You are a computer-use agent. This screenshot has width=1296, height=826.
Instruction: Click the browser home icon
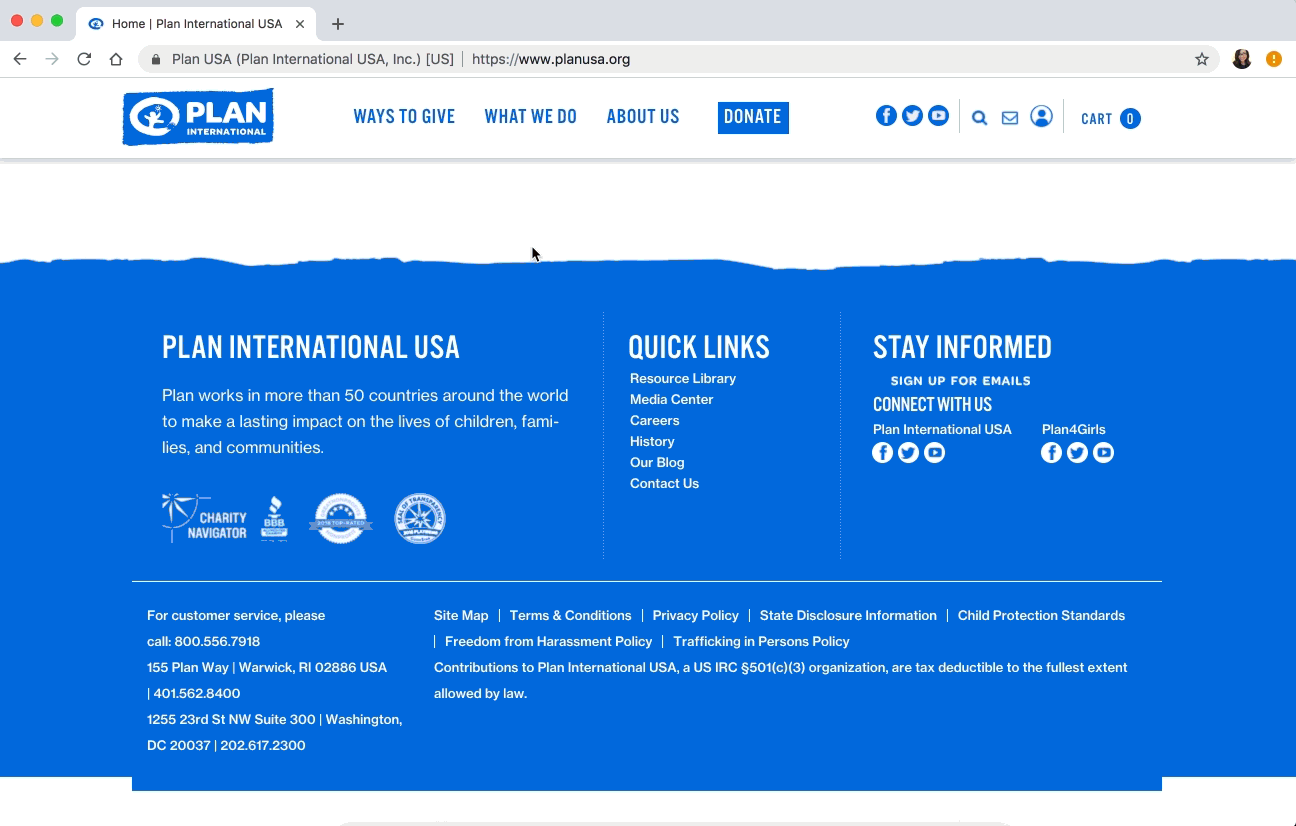(116, 59)
